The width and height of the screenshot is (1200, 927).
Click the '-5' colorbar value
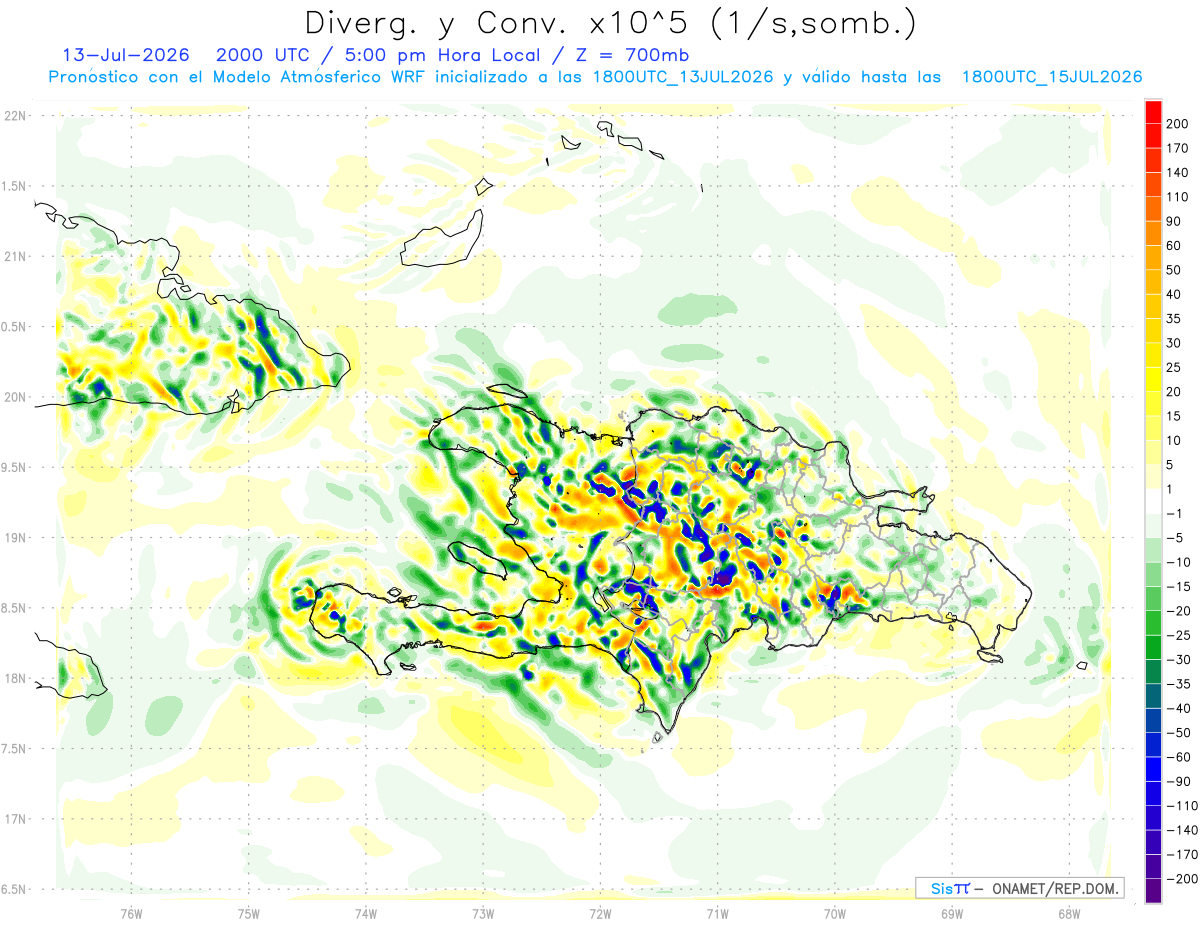(1175, 538)
